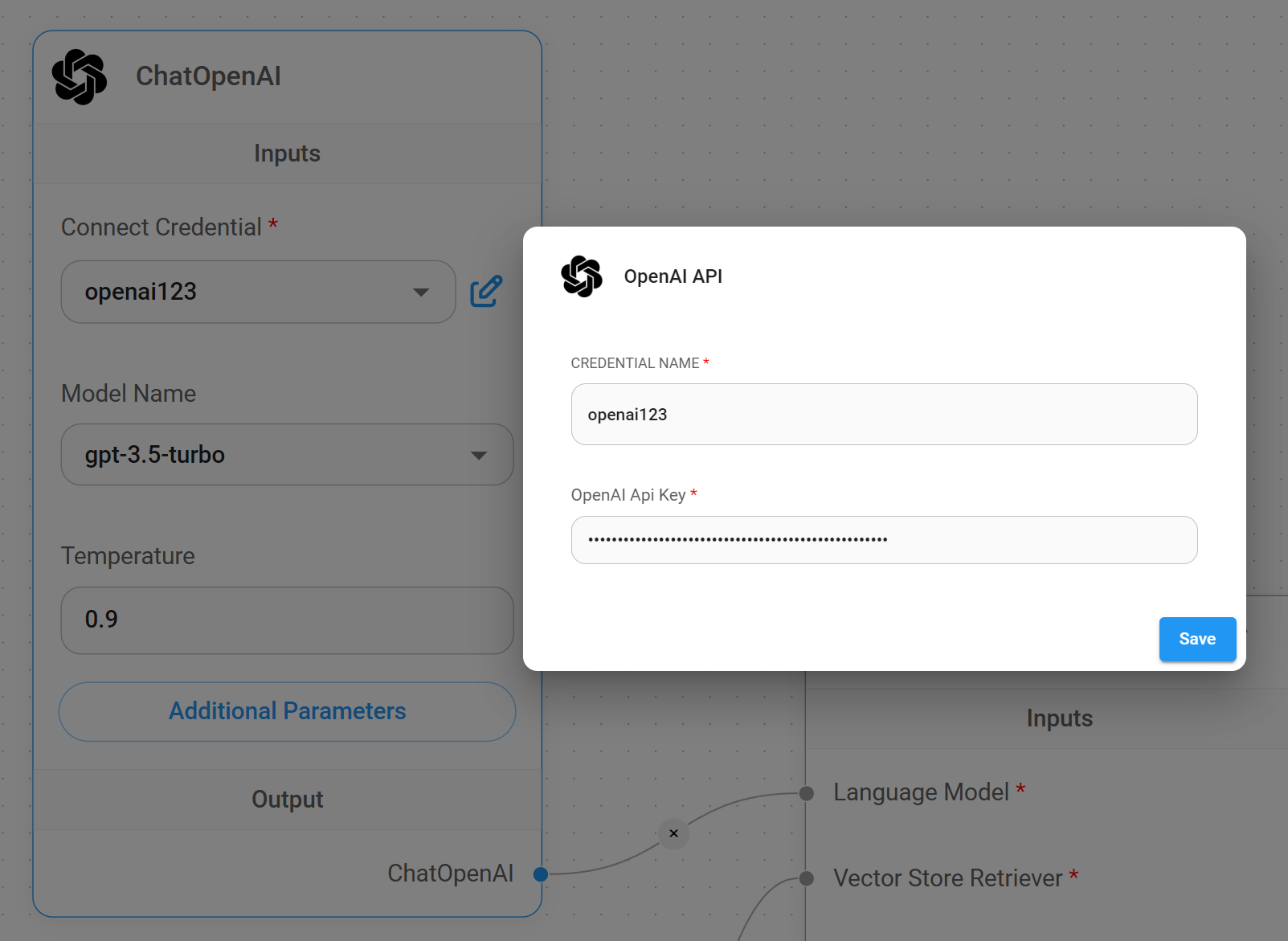Viewport: 1288px width, 941px height.
Task: Click the Language Model input label
Action: (x=921, y=792)
